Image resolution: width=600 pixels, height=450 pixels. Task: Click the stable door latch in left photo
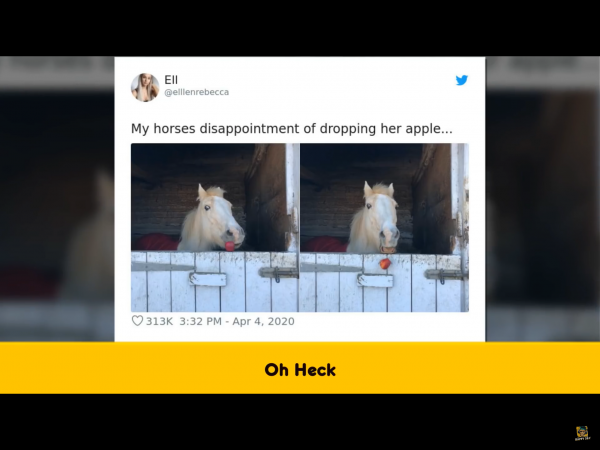pos(278,273)
